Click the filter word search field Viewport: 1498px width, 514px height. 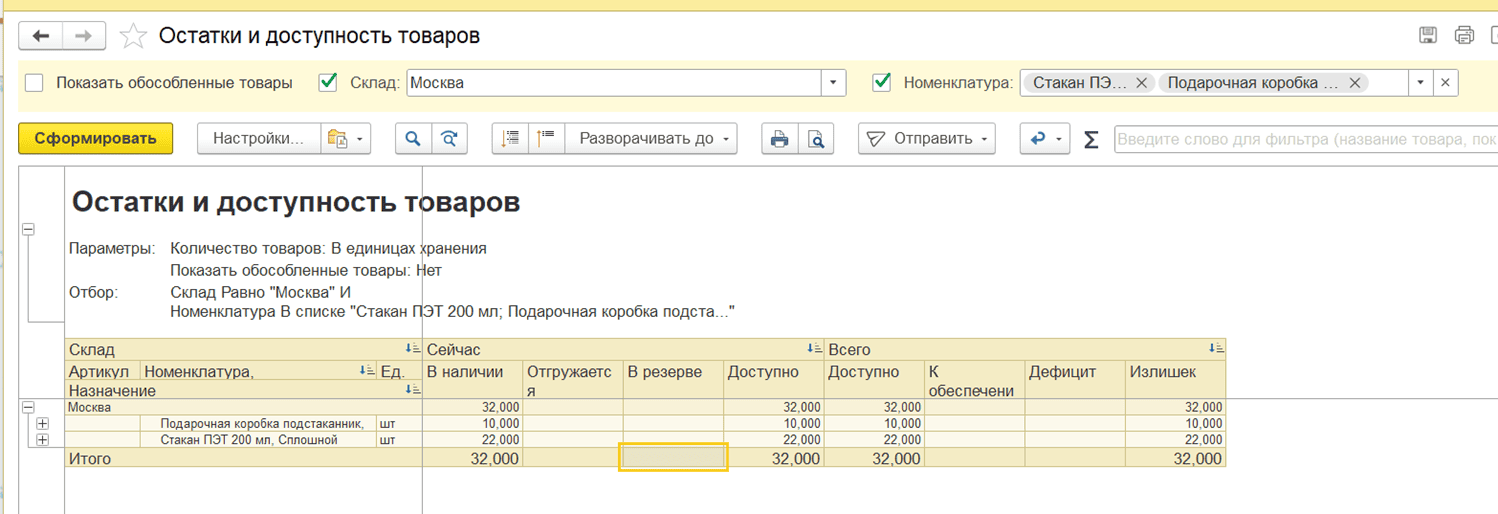pos(1300,139)
